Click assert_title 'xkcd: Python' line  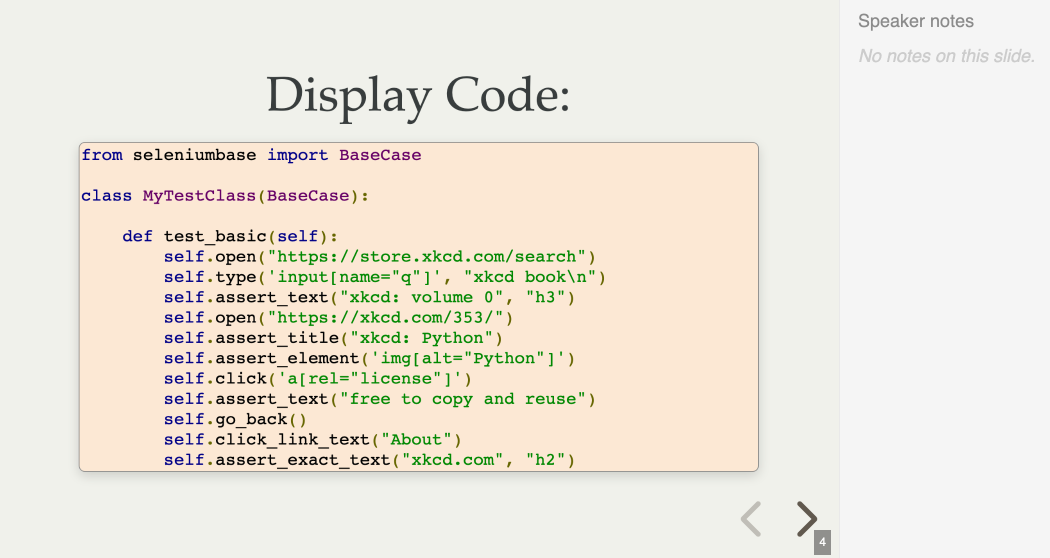(333, 338)
